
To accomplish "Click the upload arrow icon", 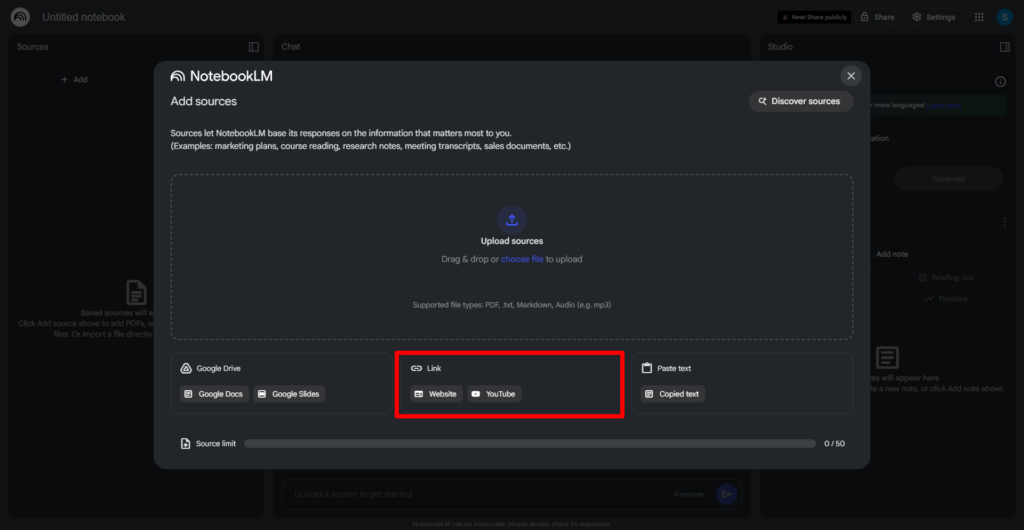I will [512, 220].
